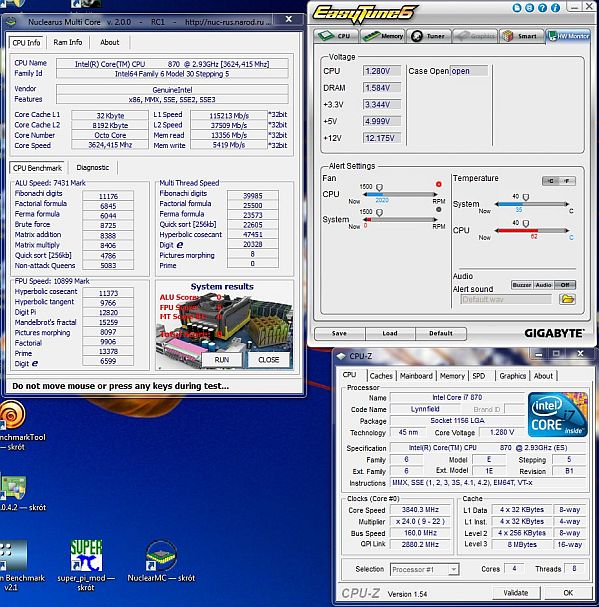This screenshot has height=607, width=599.
Task: Click the Case Open status field
Action: (x=469, y=71)
